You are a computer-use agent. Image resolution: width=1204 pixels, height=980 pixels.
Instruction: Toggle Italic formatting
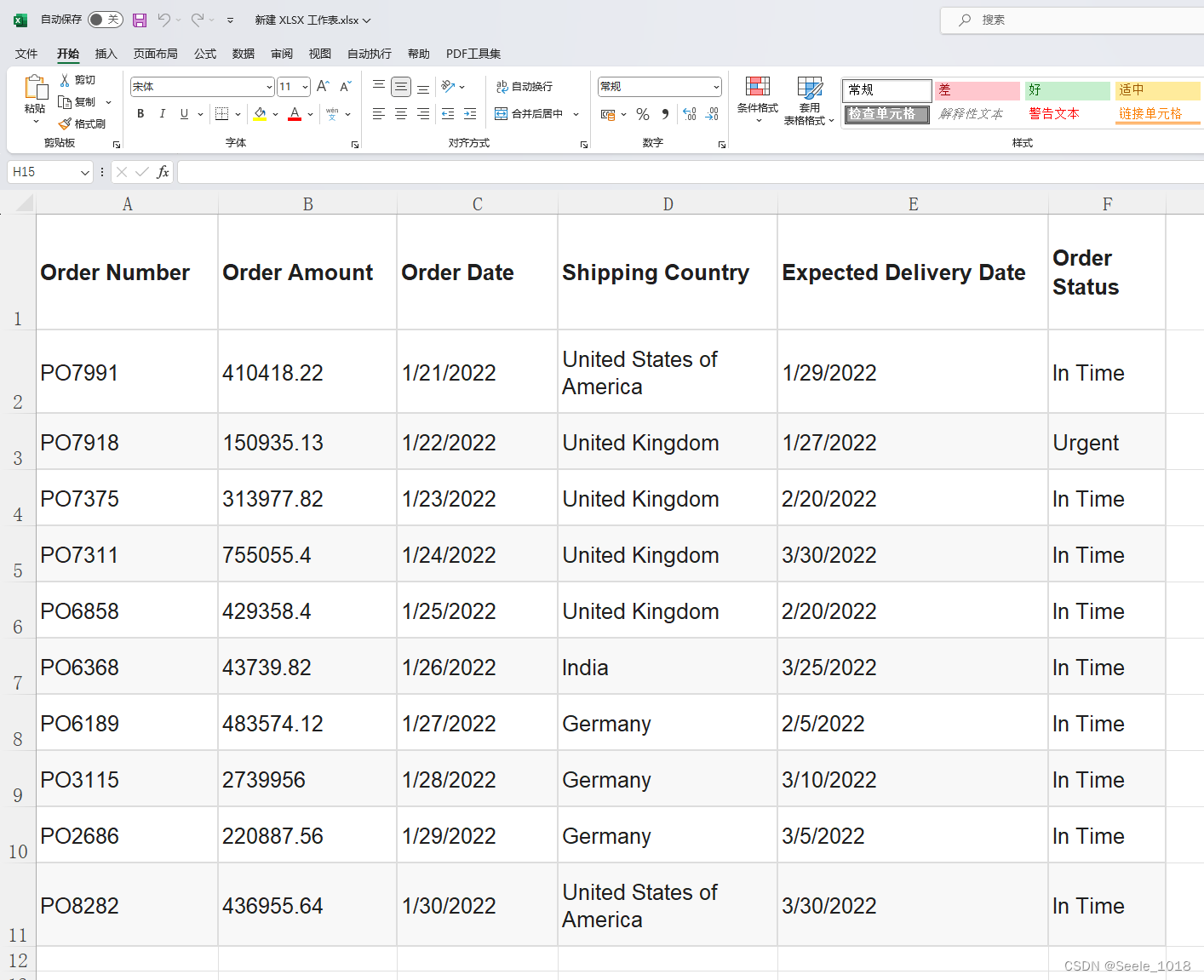point(162,113)
